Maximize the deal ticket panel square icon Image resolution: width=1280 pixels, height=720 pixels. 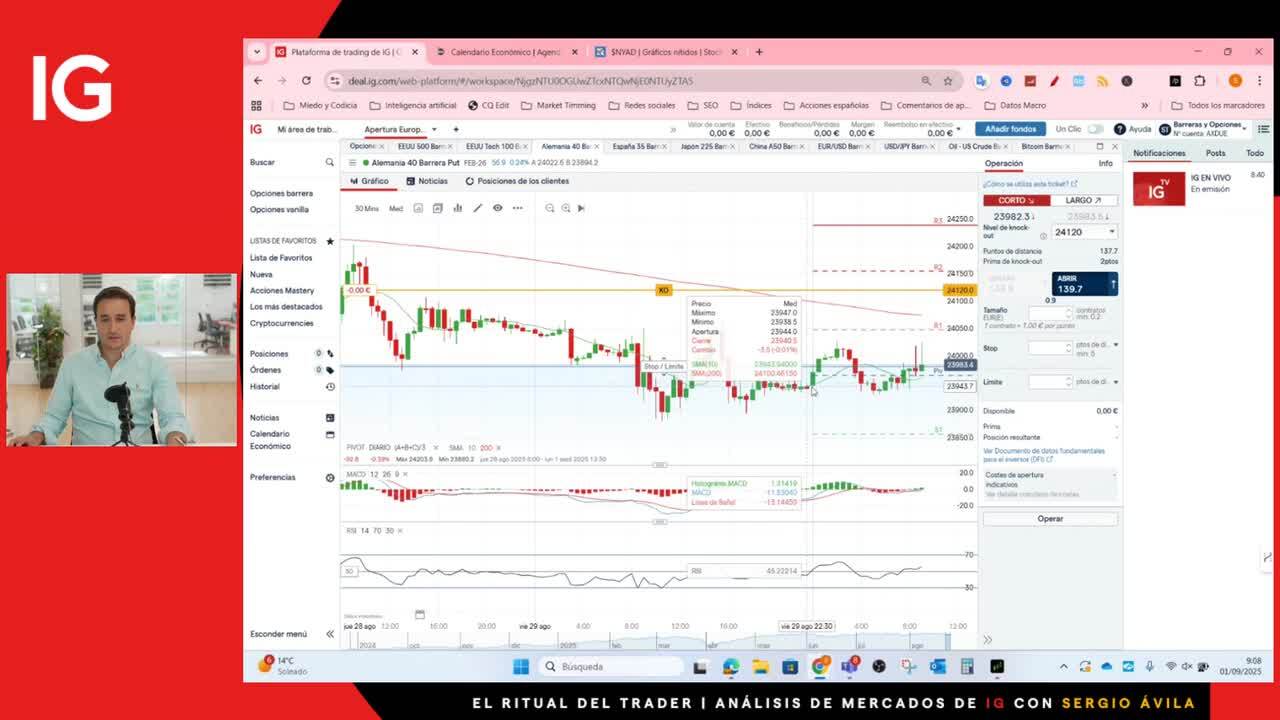1100,146
